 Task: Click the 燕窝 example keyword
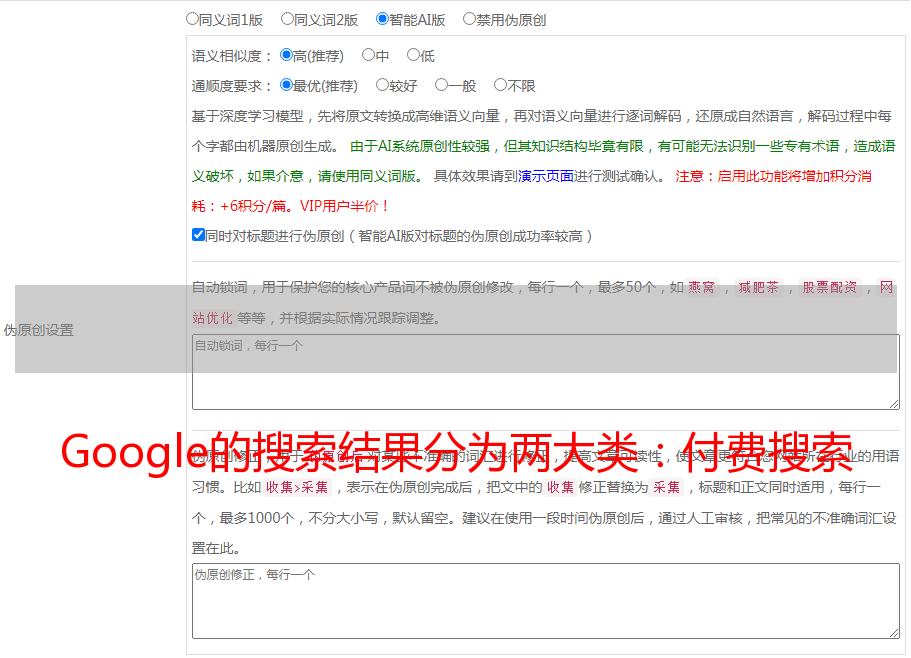point(702,287)
